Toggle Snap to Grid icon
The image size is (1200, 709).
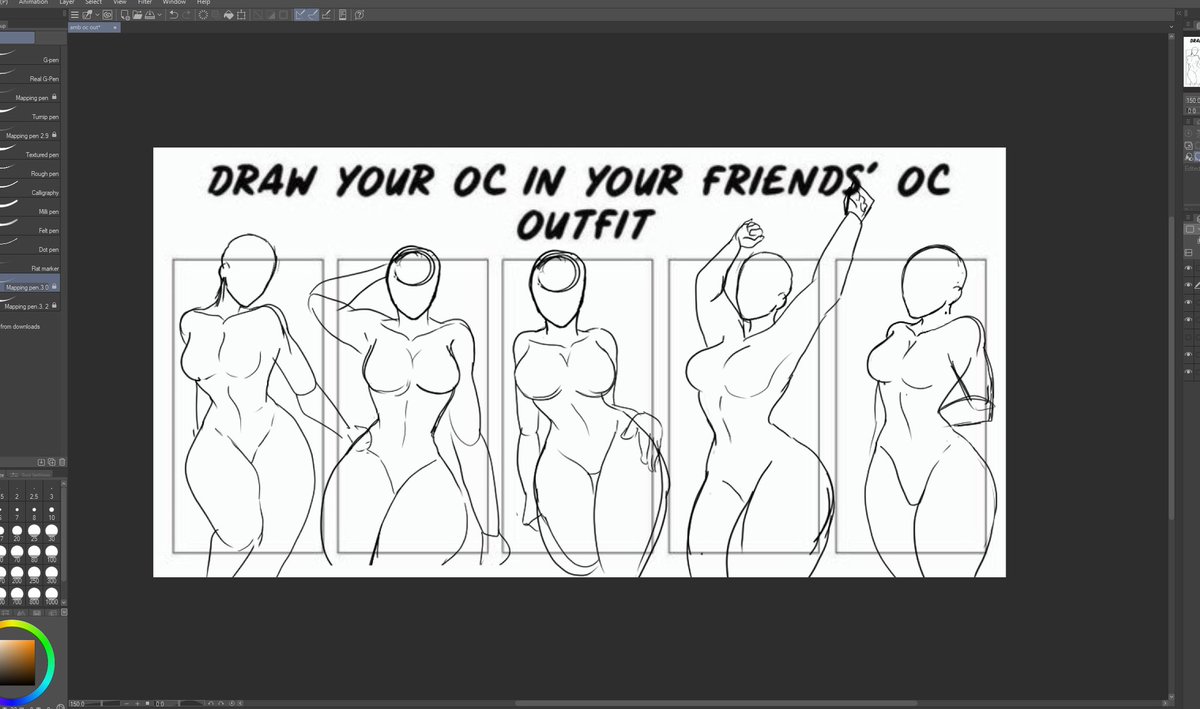(x=325, y=15)
